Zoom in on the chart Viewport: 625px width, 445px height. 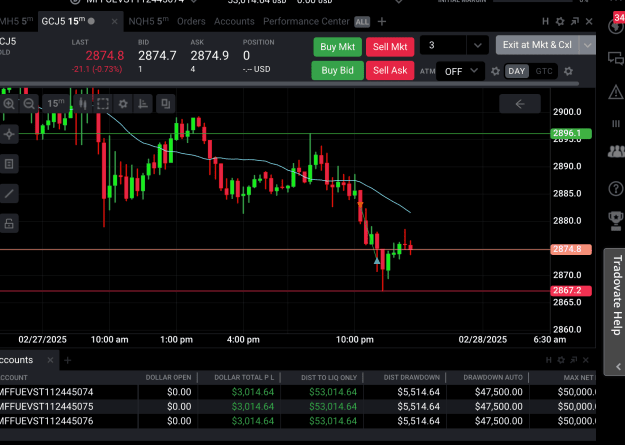pos(9,104)
